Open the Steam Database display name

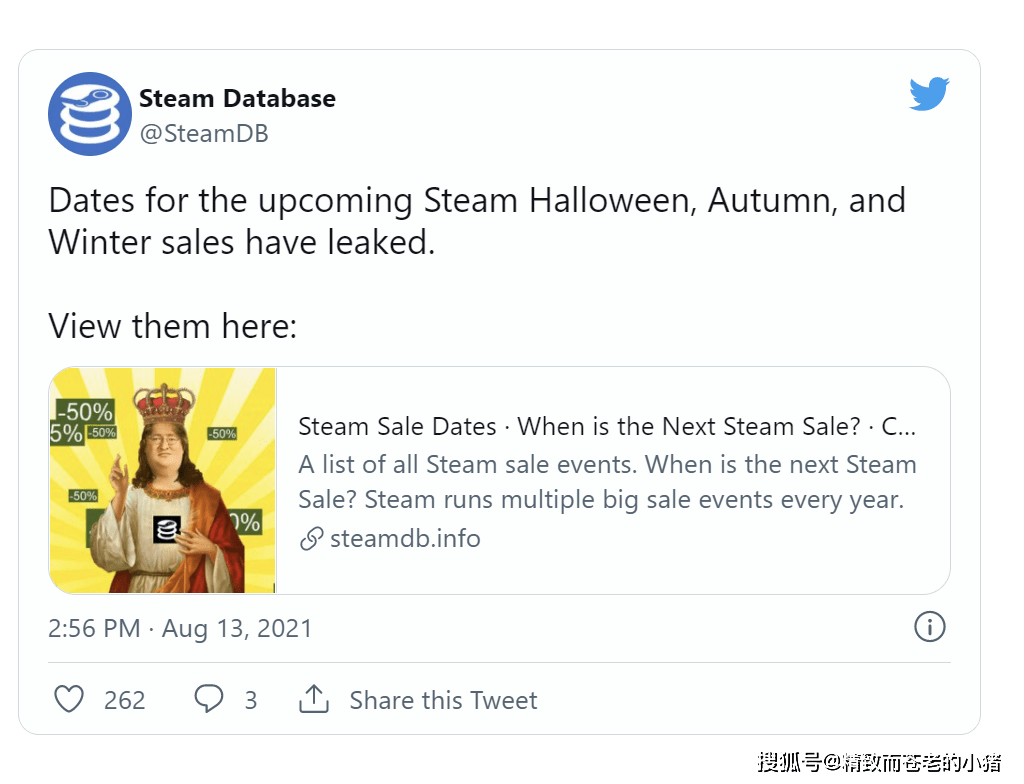(x=237, y=98)
